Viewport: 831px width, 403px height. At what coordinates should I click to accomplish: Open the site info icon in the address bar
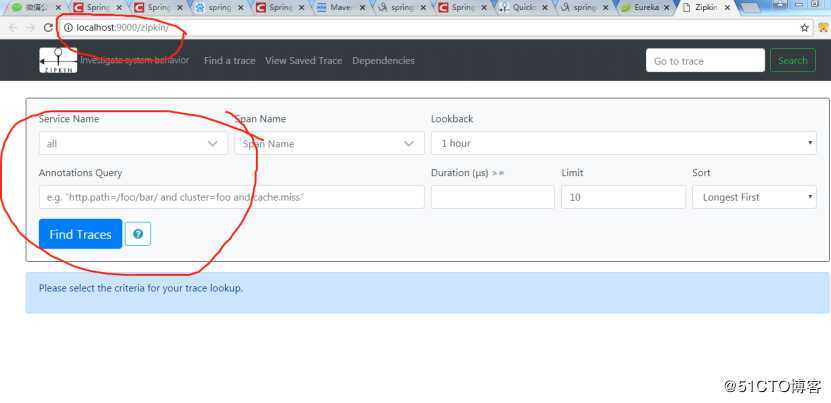68,28
